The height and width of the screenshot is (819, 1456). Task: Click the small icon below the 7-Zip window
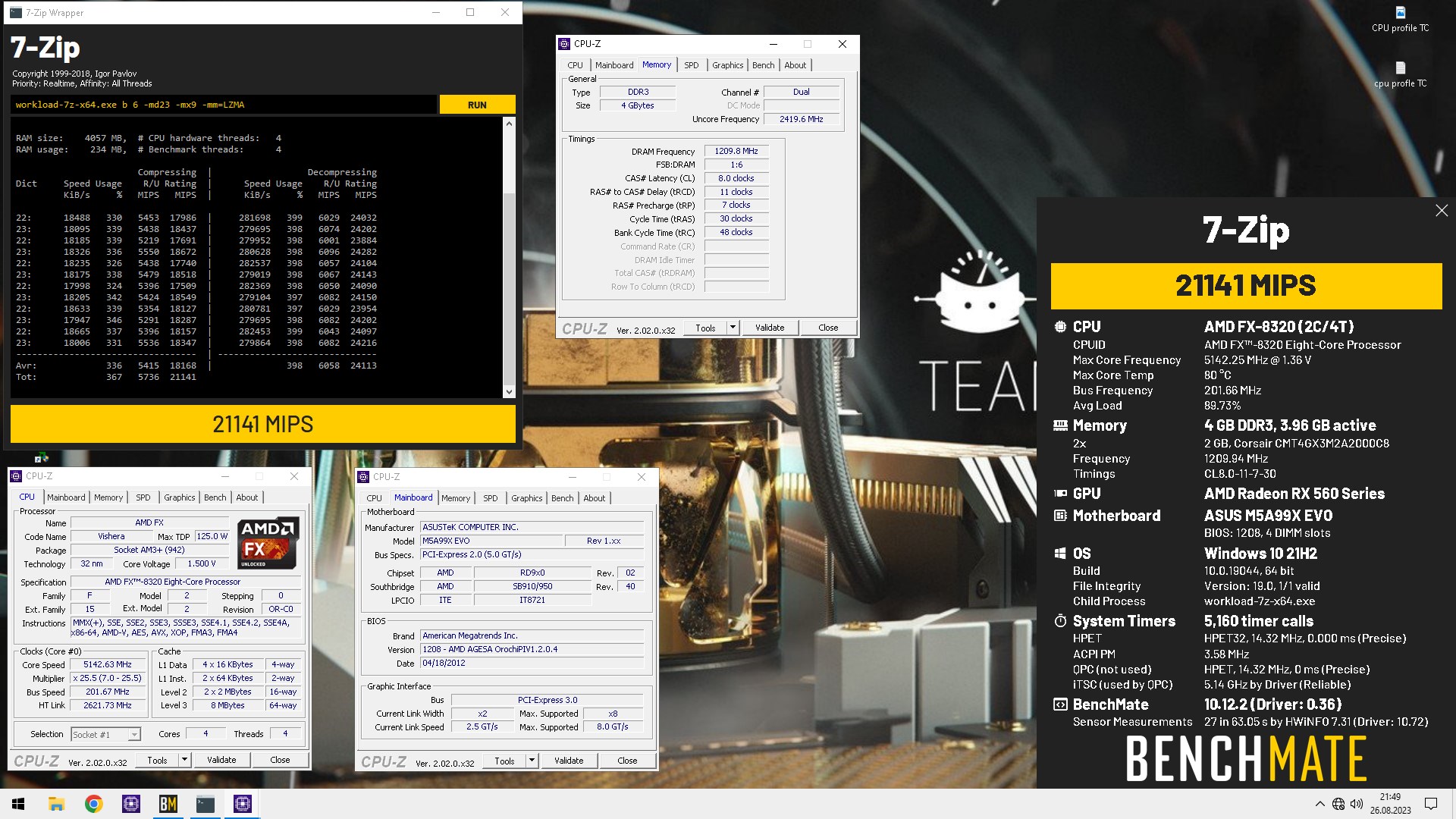coord(41,458)
